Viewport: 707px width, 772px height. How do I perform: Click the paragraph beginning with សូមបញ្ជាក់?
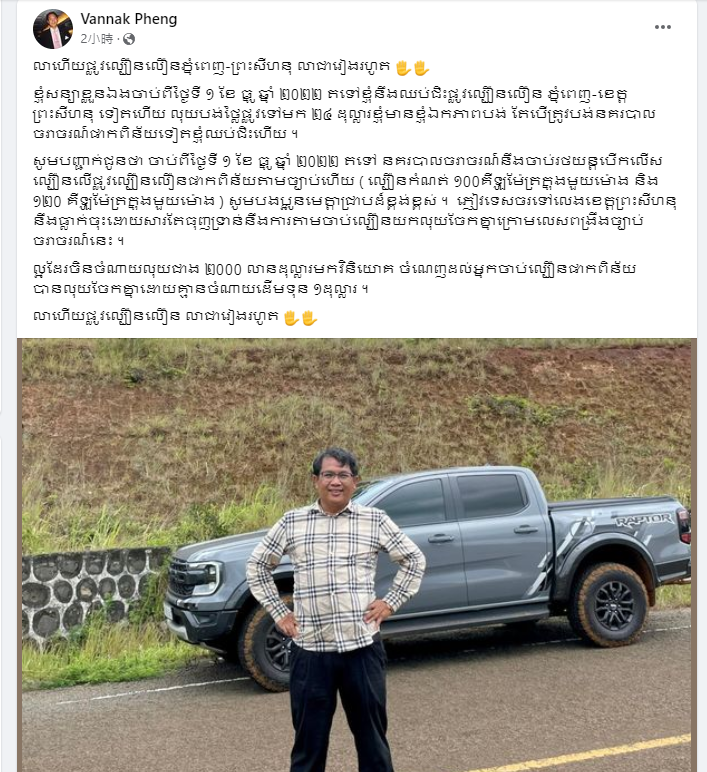click(354, 201)
